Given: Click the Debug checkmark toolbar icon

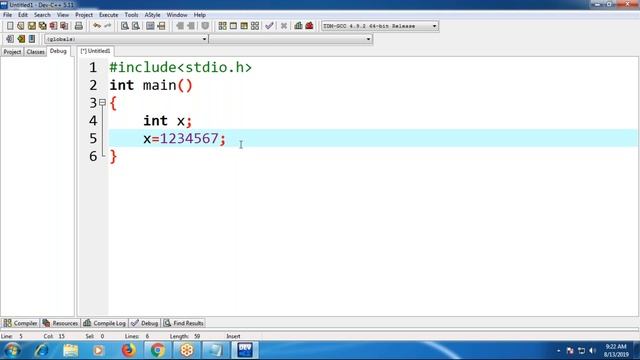Looking at the screenshot, I should click(269, 26).
